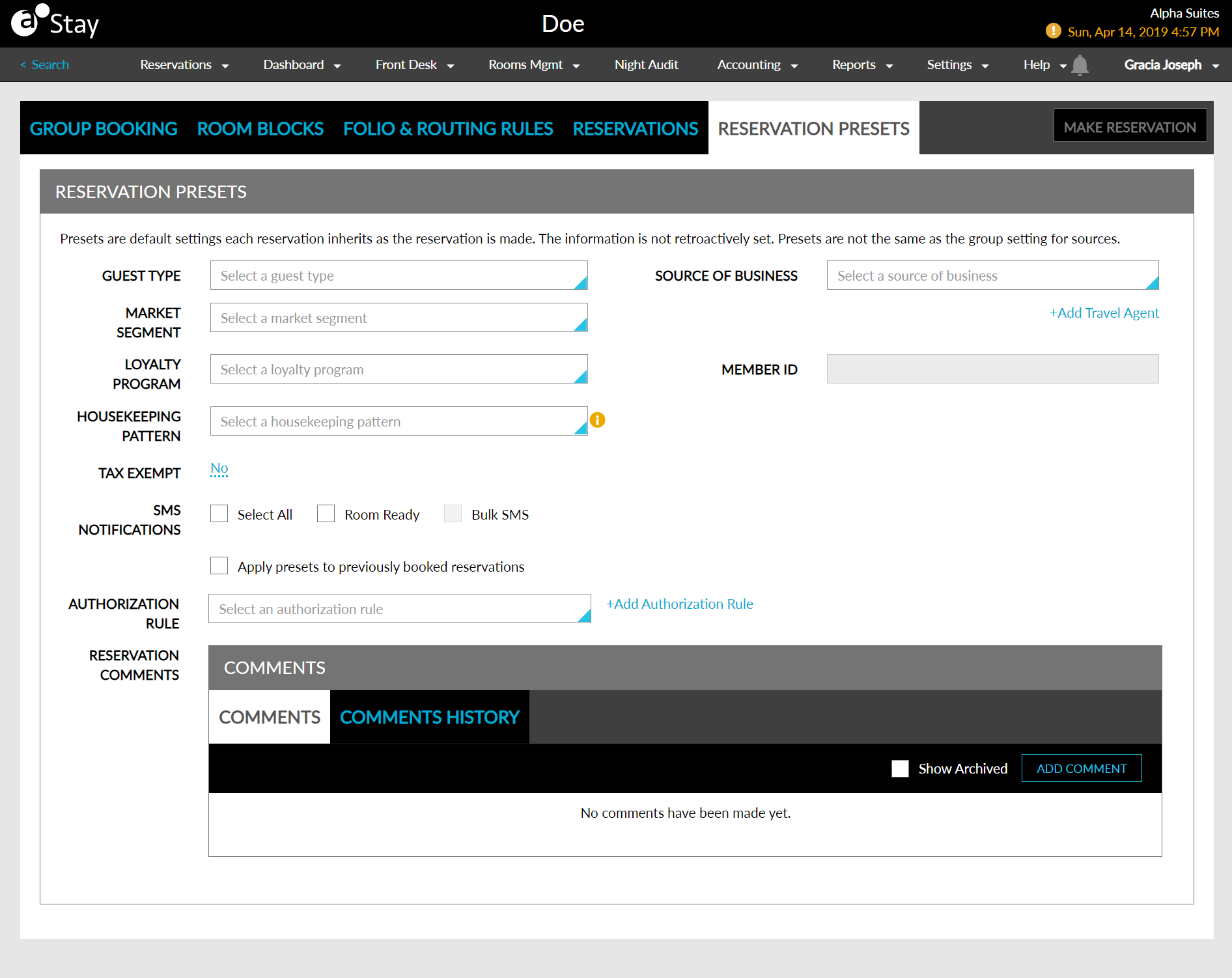The width and height of the screenshot is (1232, 978).
Task: Toggle the Show Archived checkbox
Action: coord(900,768)
